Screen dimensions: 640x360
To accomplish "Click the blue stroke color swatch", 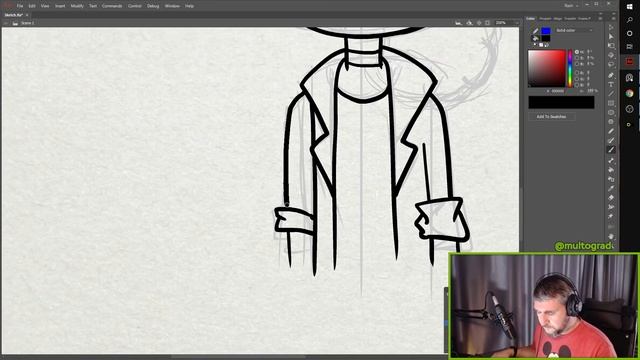I will [546, 31].
